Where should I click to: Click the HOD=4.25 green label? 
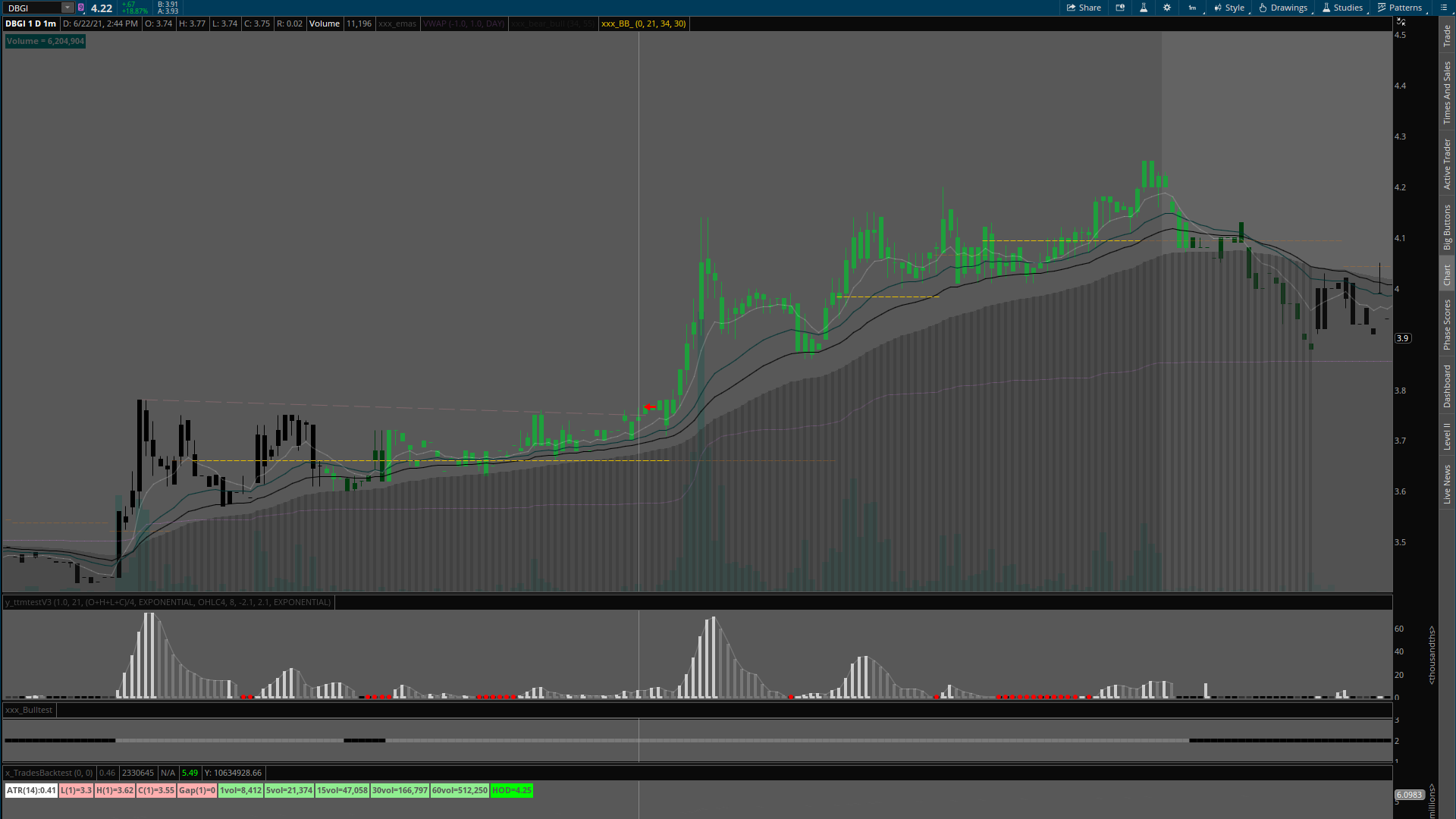coord(512,790)
